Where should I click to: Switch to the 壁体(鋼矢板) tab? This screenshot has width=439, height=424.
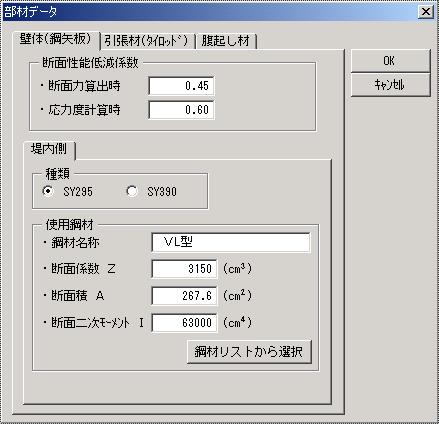[x=56, y=40]
